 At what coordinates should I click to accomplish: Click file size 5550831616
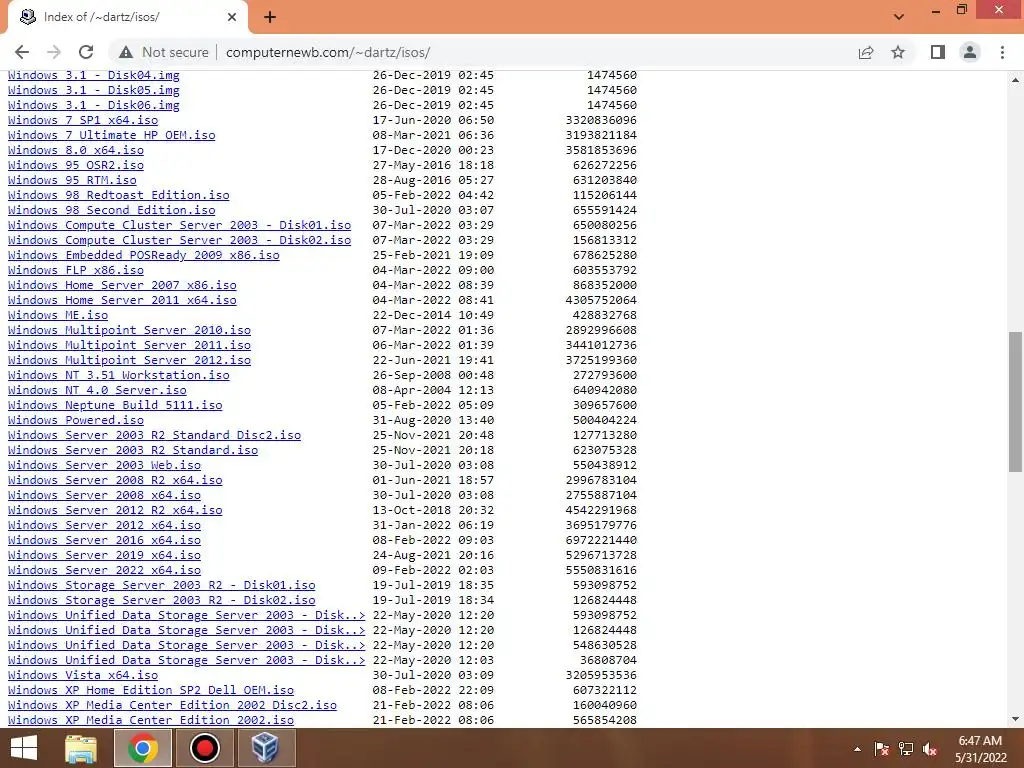pyautogui.click(x=601, y=571)
